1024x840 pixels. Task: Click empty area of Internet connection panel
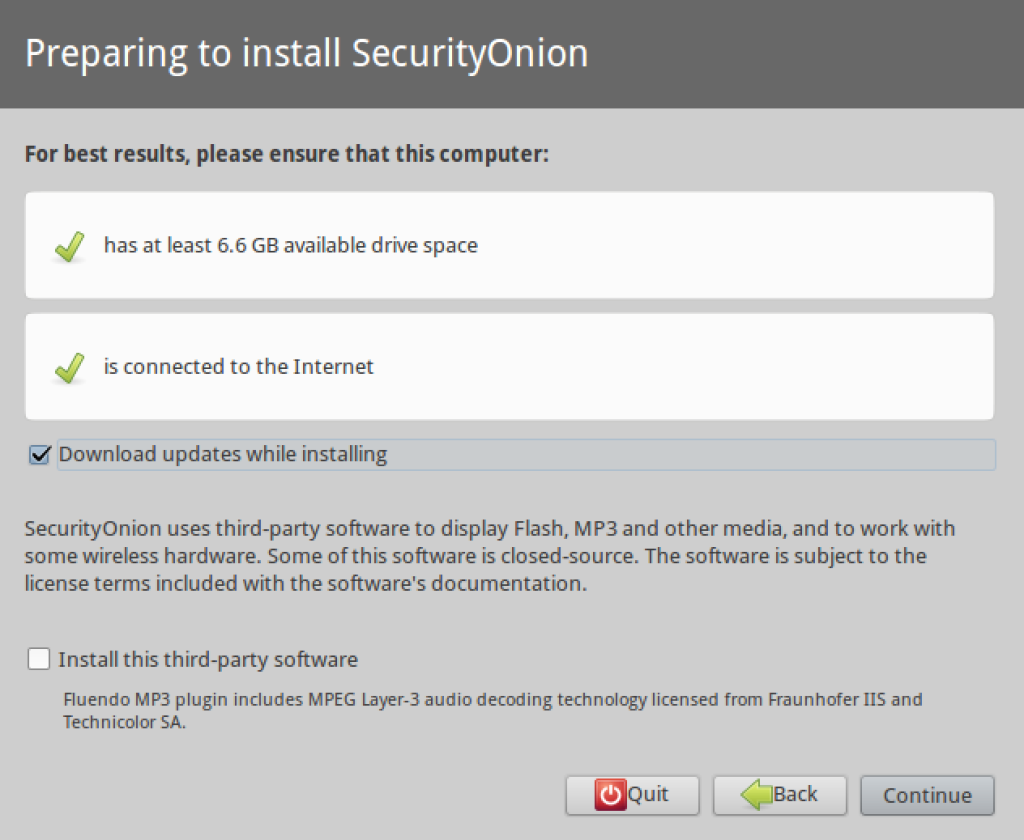[700, 368]
